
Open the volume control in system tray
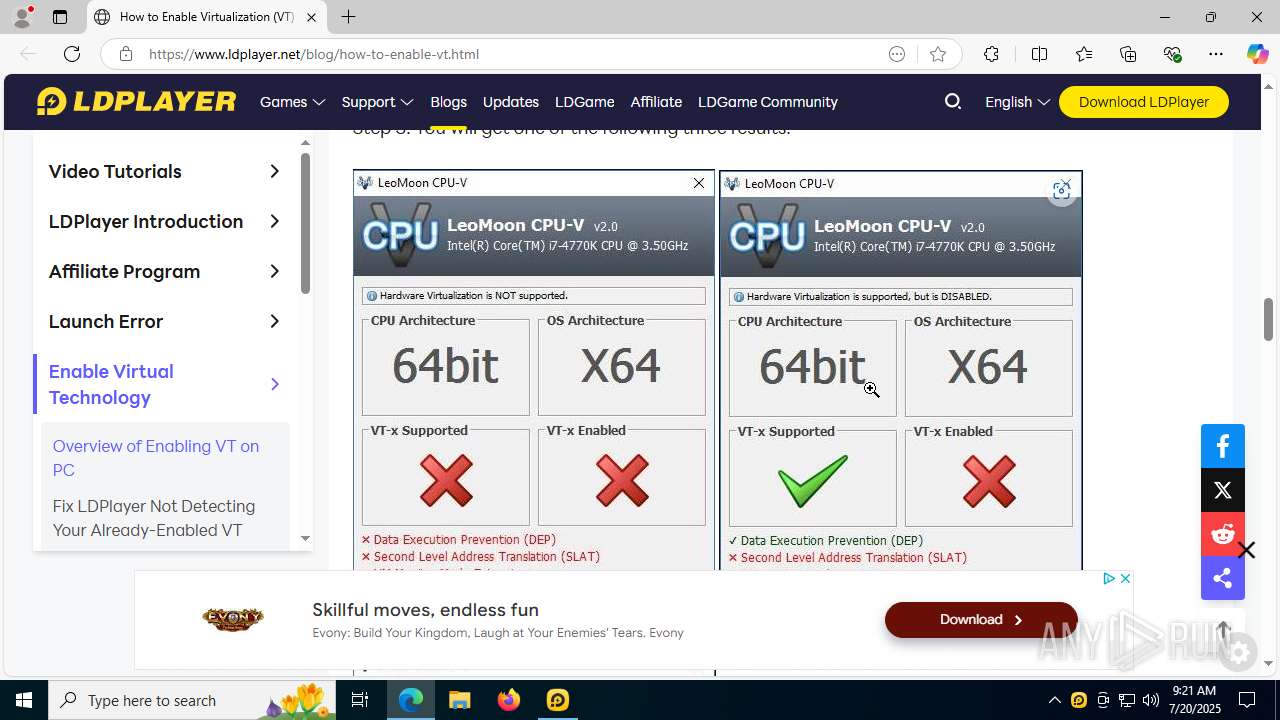(1150, 700)
